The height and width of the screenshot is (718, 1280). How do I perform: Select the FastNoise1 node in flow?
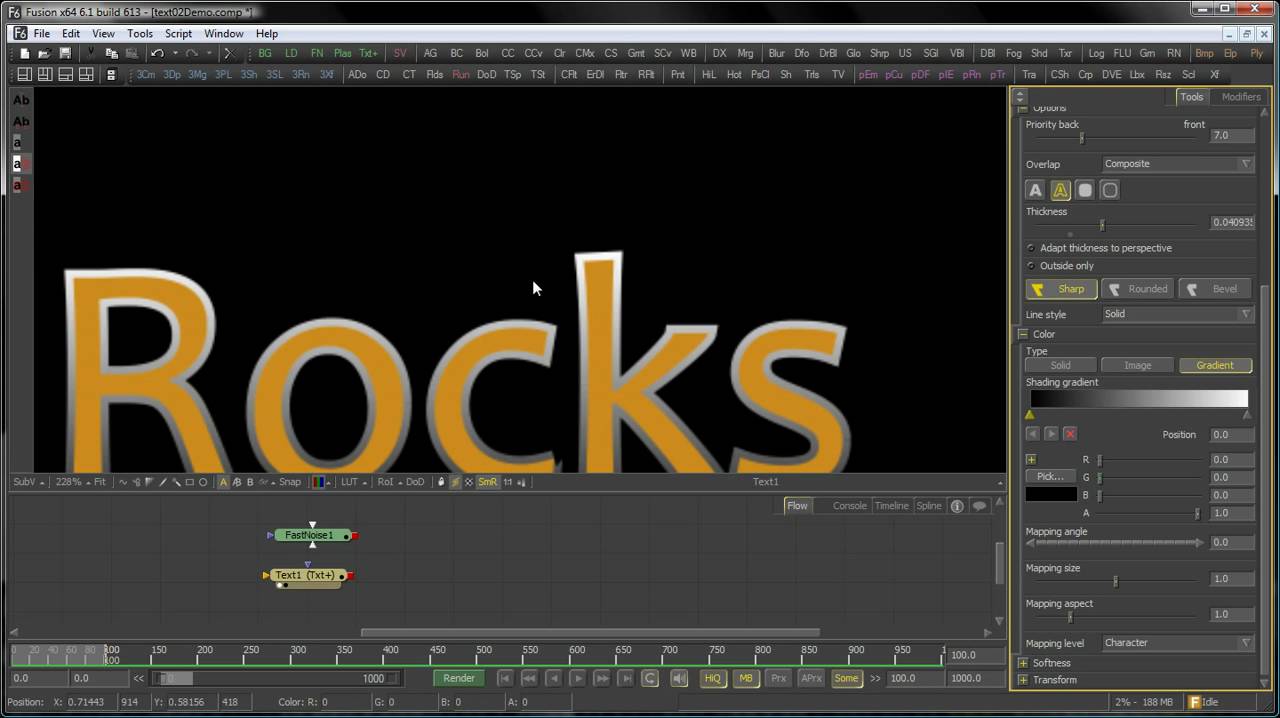point(309,535)
